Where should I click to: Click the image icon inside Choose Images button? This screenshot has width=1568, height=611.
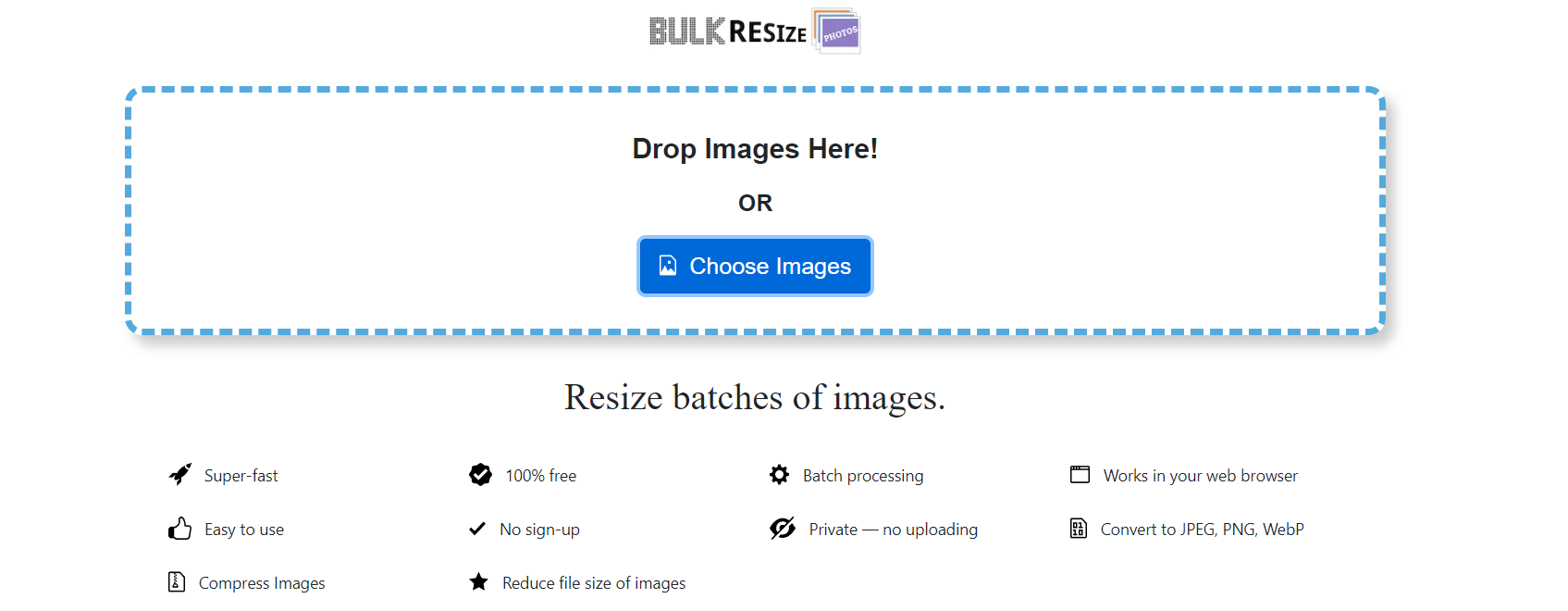(x=667, y=266)
